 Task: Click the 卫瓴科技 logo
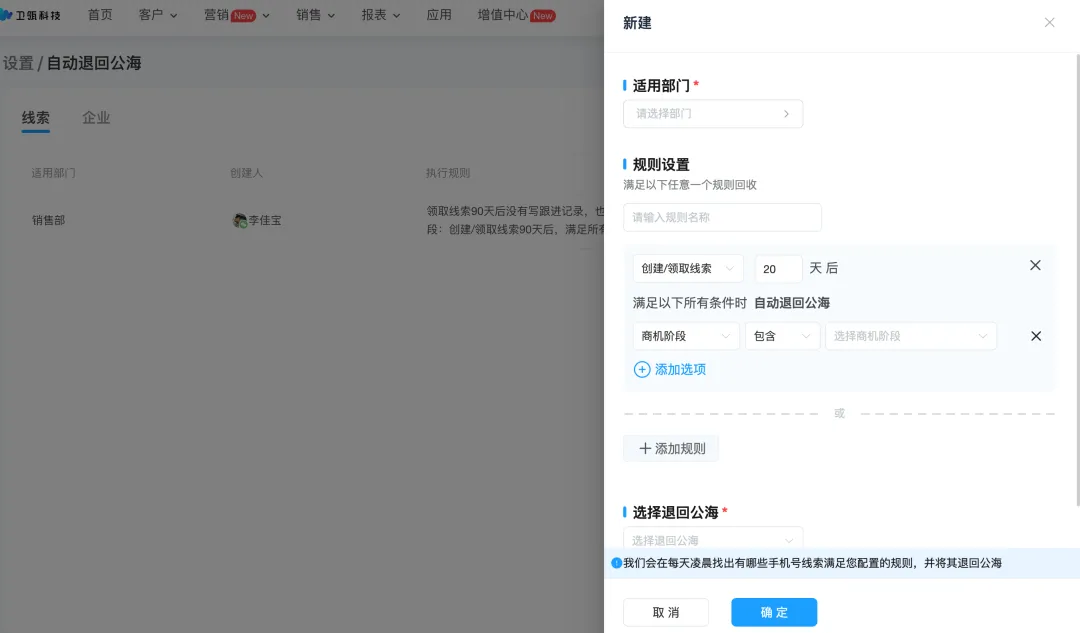[x=30, y=14]
